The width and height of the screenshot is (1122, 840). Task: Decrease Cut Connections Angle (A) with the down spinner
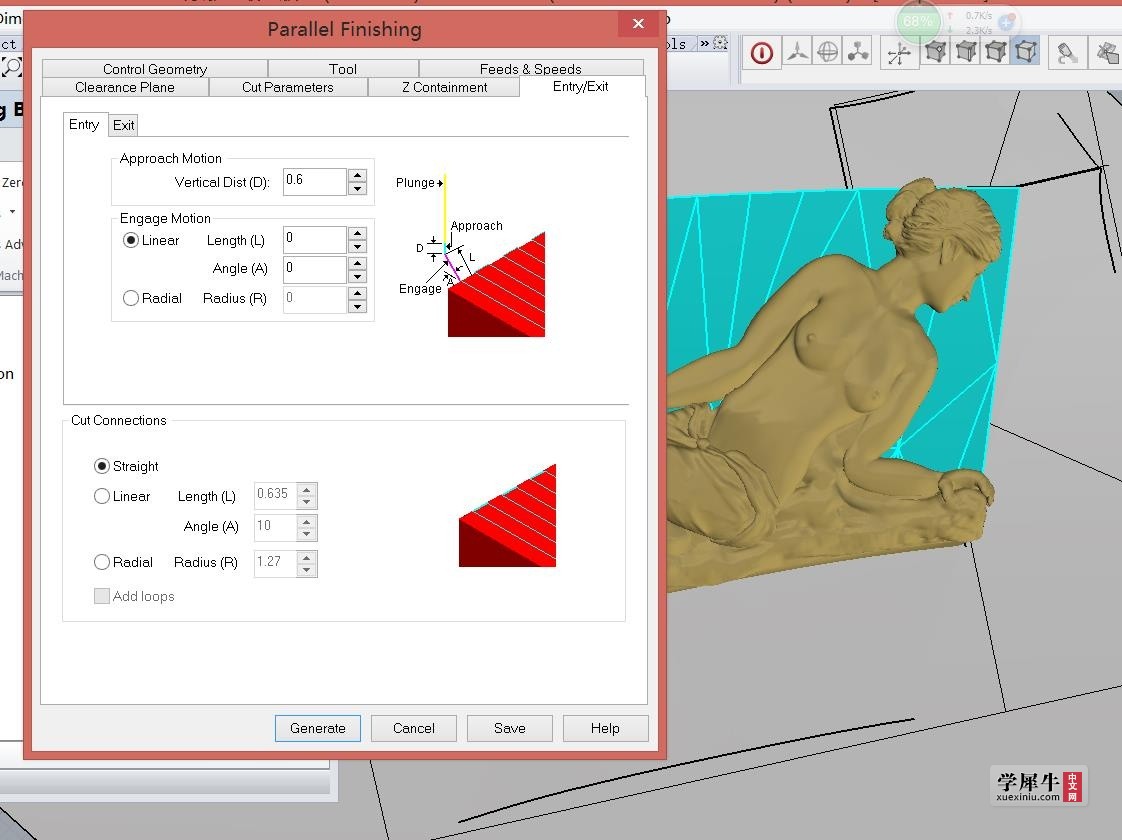[307, 534]
